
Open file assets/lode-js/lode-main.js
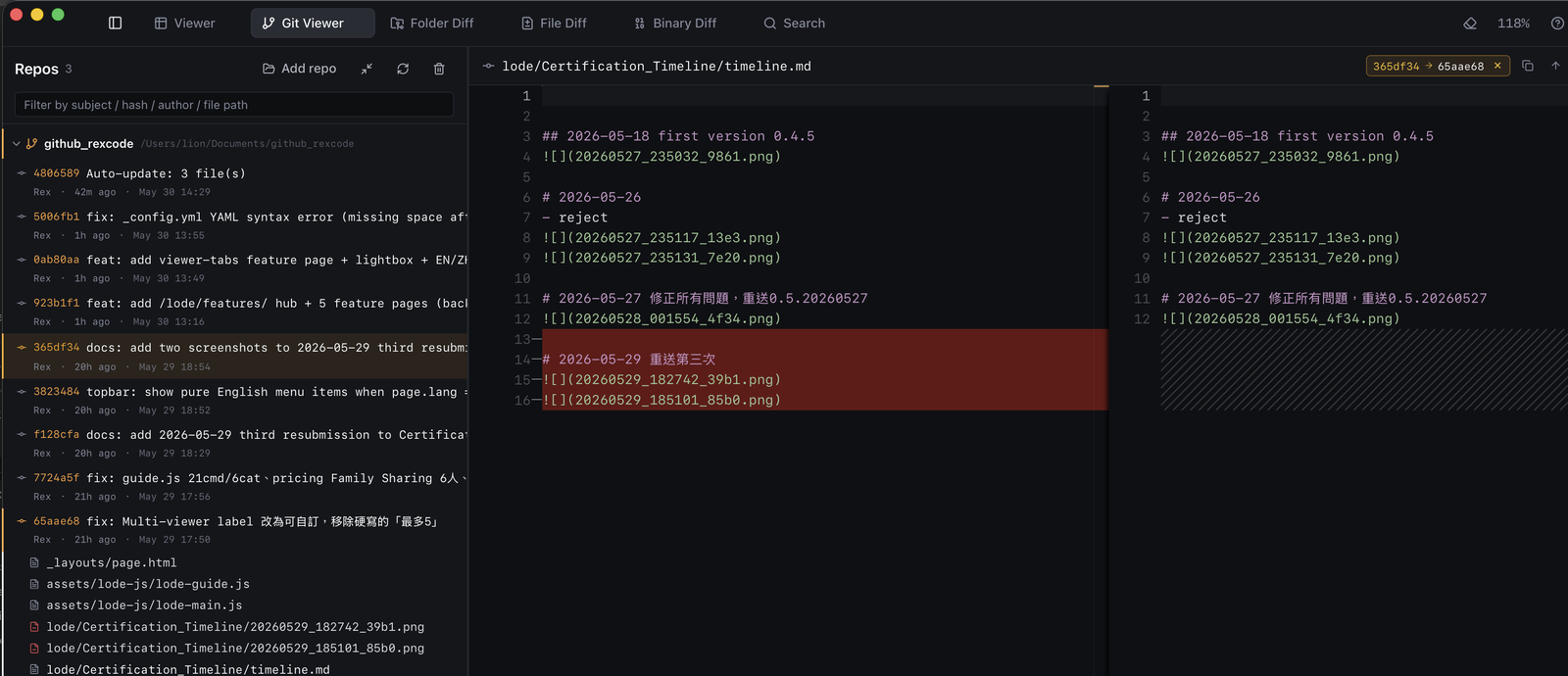coord(144,605)
